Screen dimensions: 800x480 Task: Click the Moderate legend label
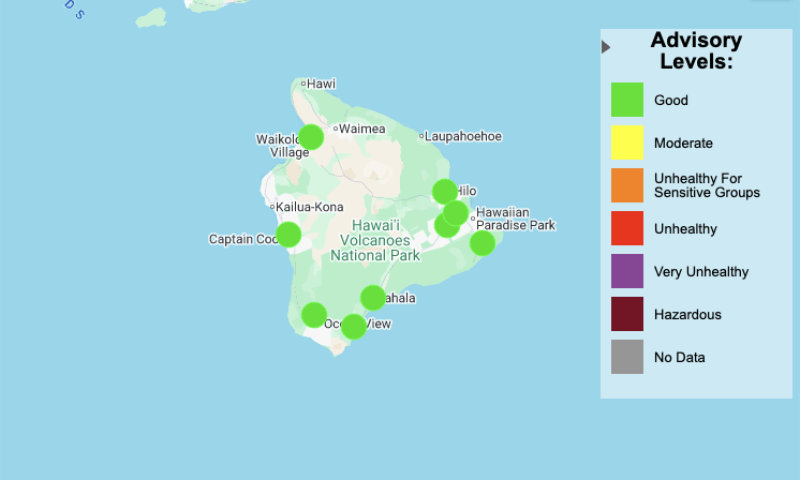pos(683,143)
